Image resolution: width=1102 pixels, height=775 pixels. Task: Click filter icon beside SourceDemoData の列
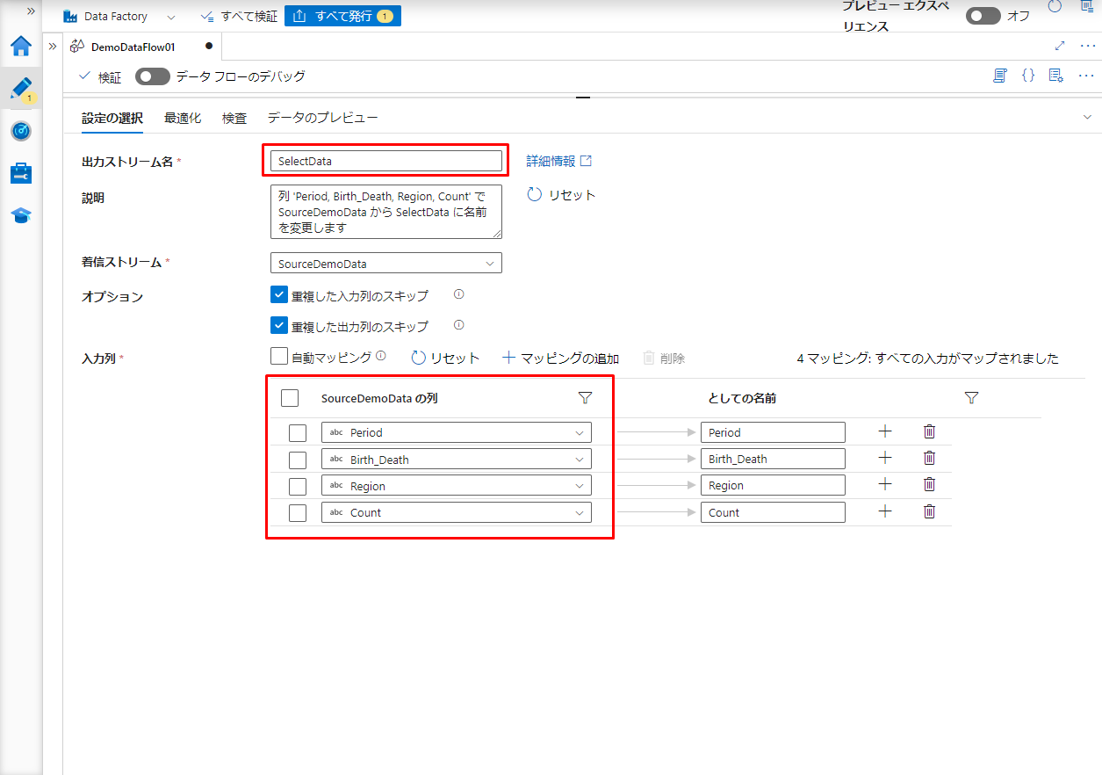click(x=585, y=398)
